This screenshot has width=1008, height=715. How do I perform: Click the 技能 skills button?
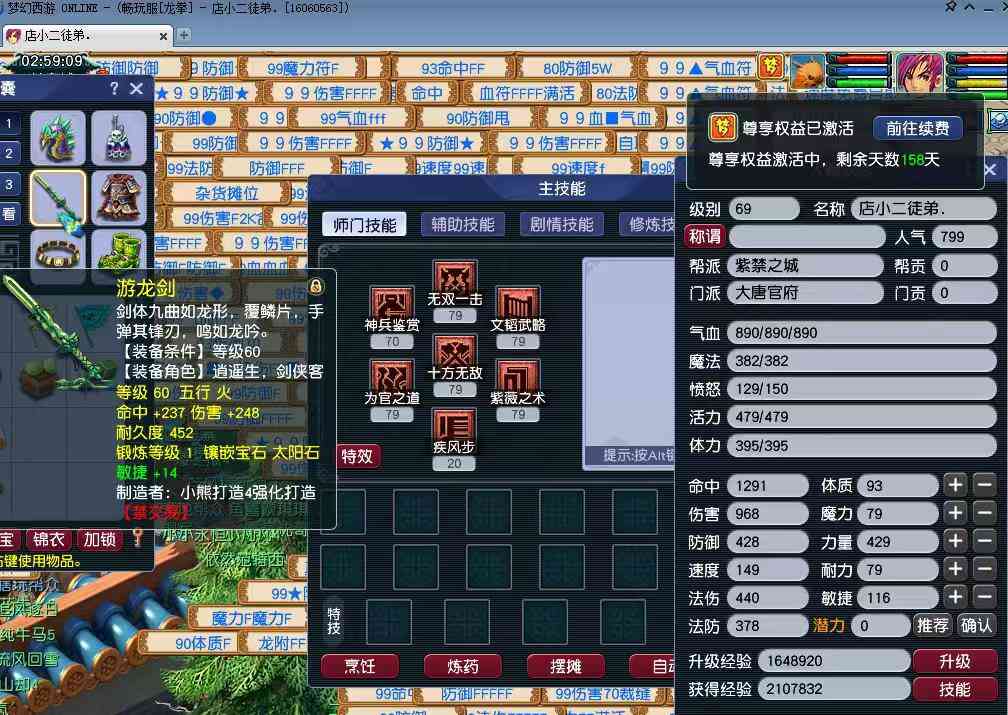(x=954, y=689)
